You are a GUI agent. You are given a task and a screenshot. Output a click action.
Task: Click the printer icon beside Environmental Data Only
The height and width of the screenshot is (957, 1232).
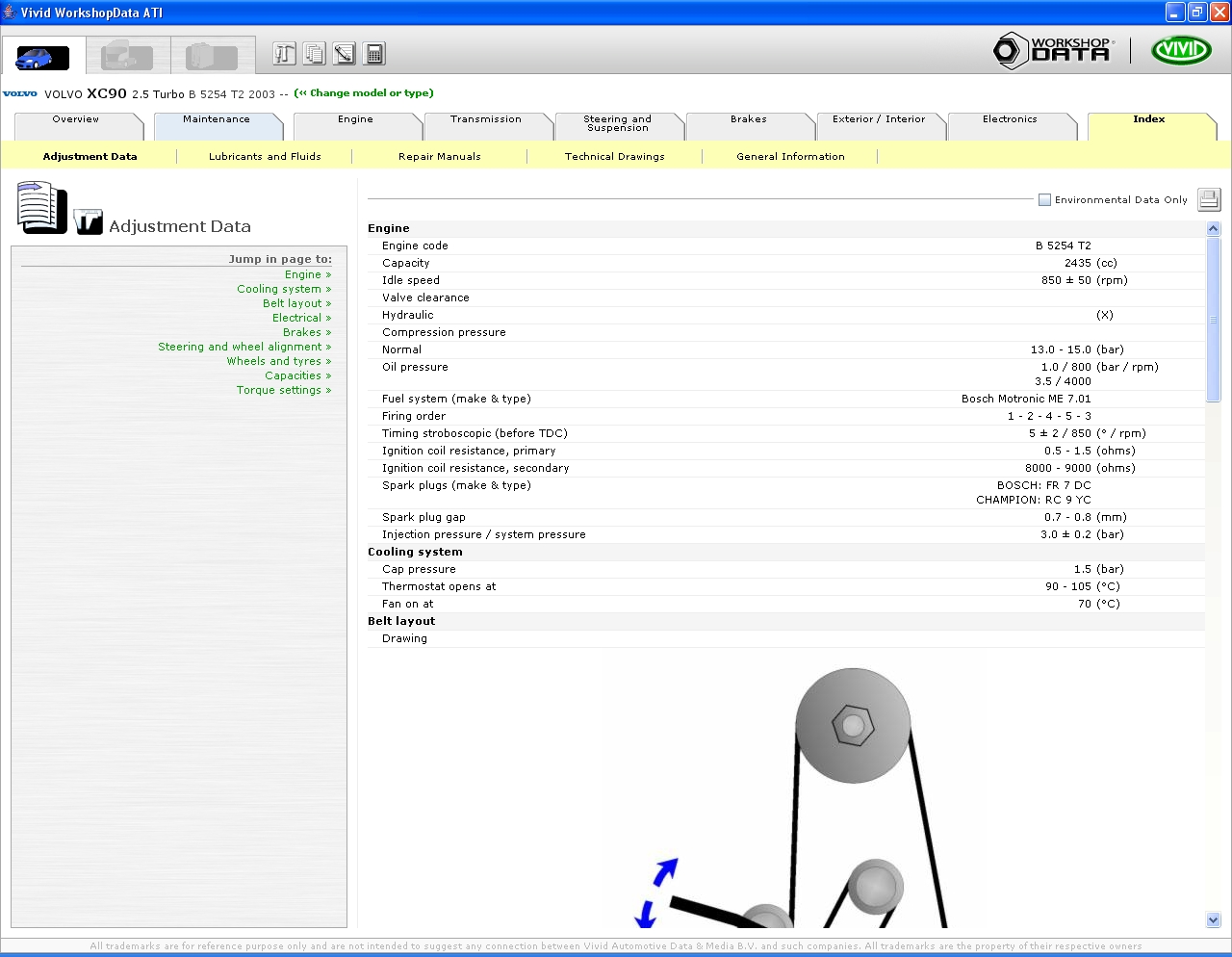point(1209,199)
